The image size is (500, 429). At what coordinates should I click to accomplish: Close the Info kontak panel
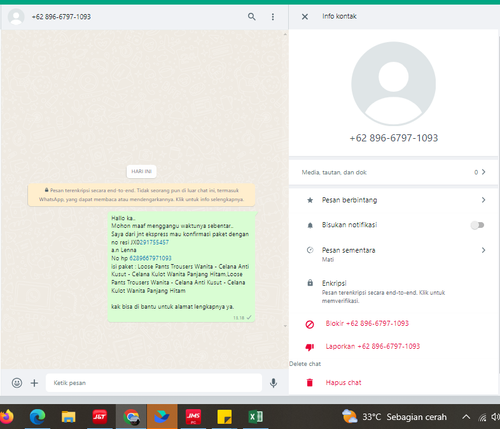[x=305, y=17]
